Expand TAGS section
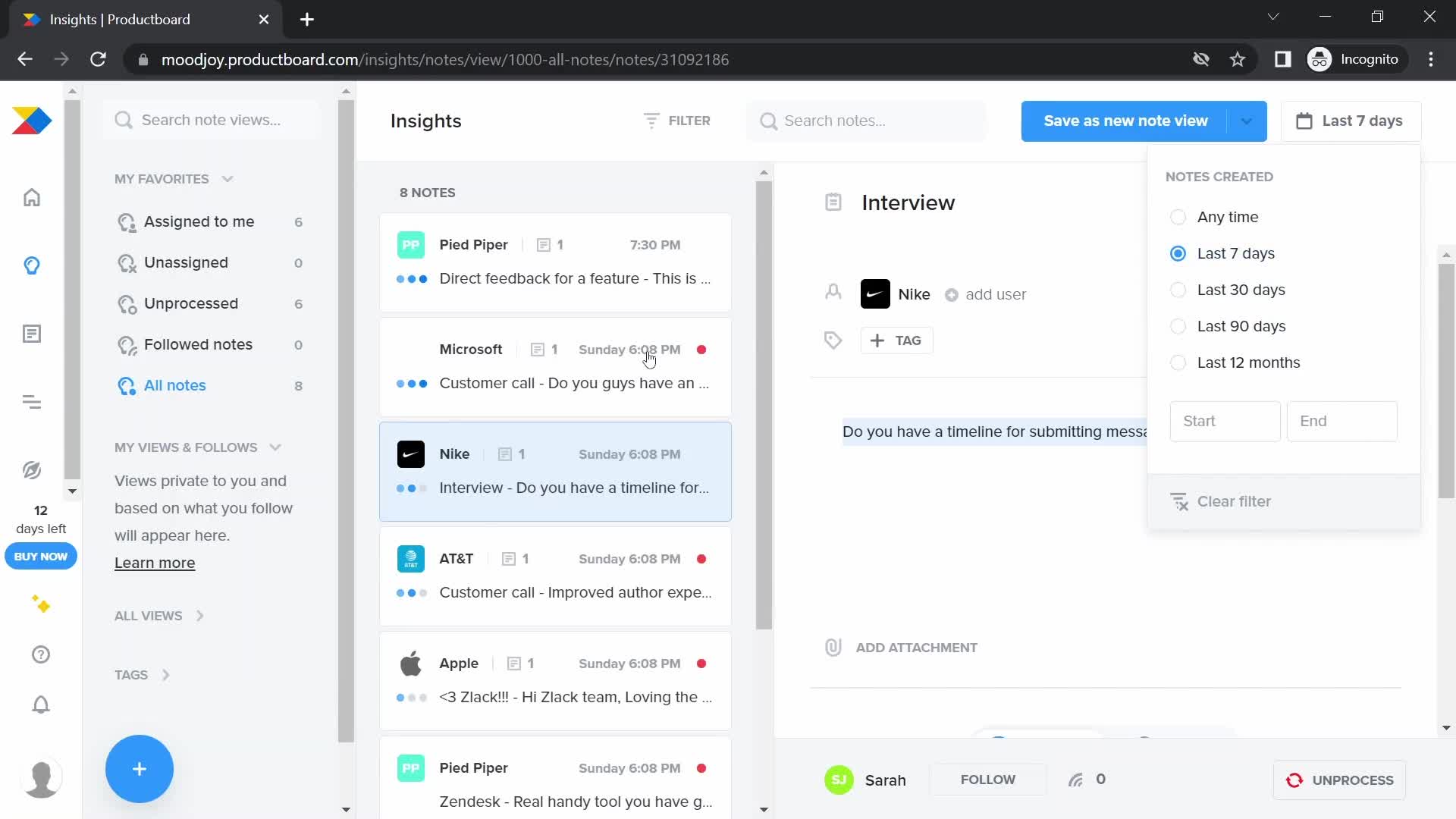The height and width of the screenshot is (819, 1456). coord(165,675)
